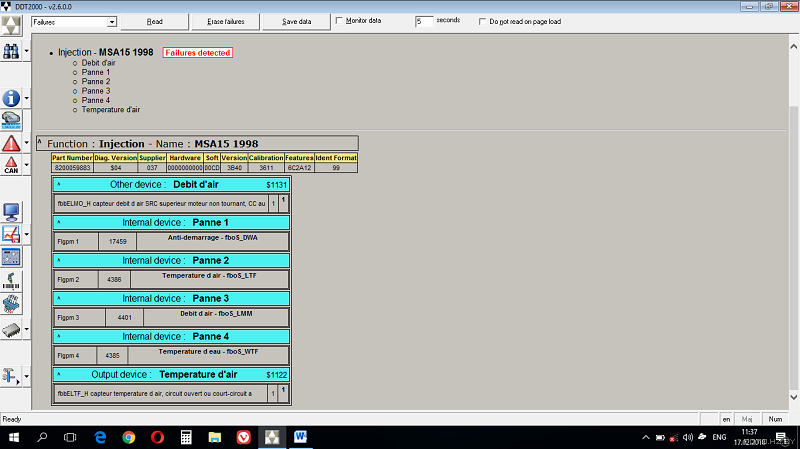Select the engine injector icon
This screenshot has height=449, width=800.
point(11,304)
